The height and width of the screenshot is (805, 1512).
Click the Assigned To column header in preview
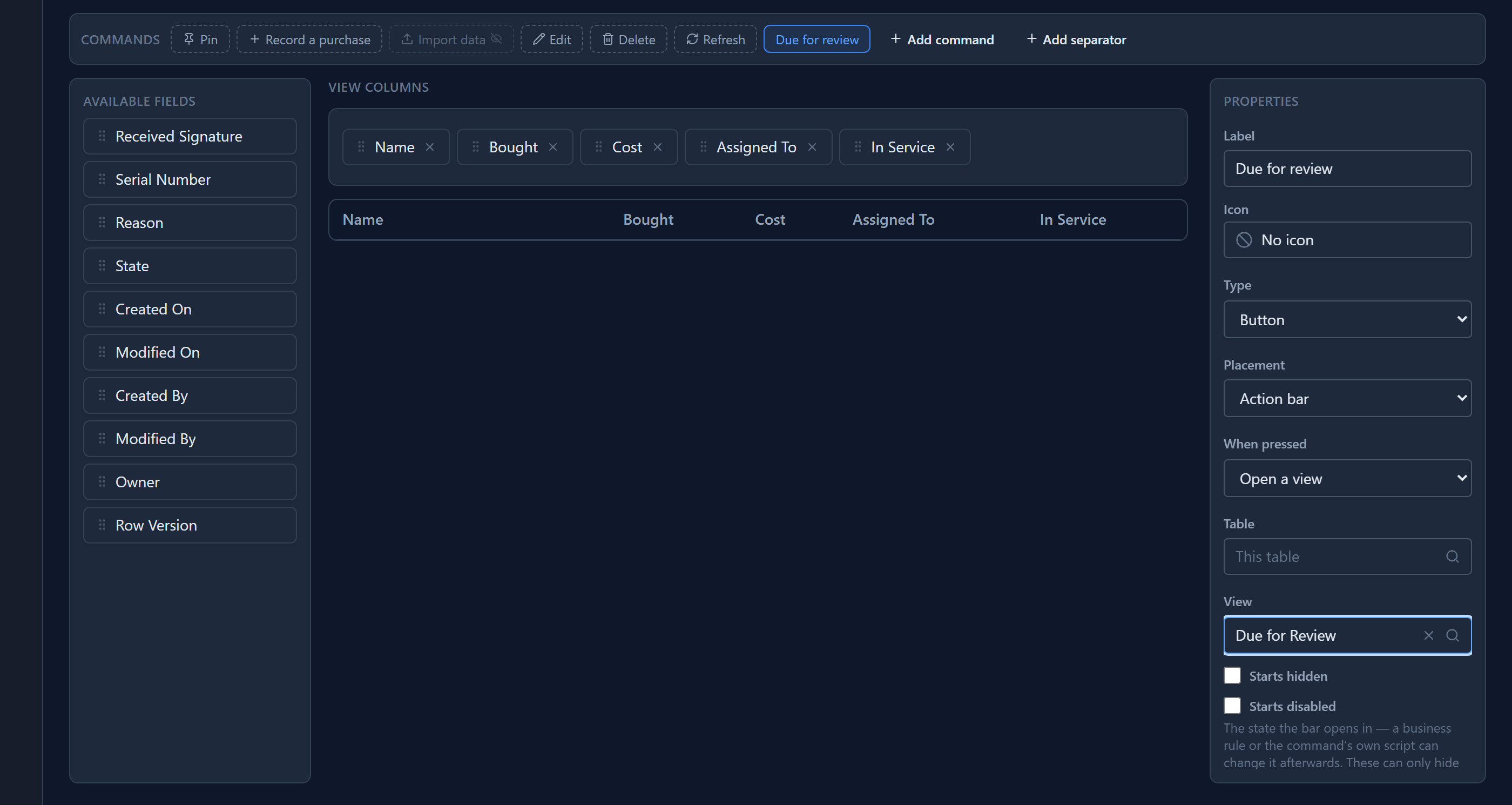point(893,219)
